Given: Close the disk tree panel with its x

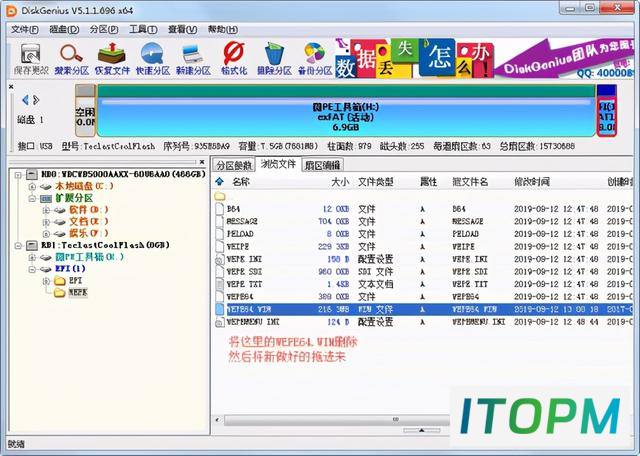Looking at the screenshot, I should [202, 162].
